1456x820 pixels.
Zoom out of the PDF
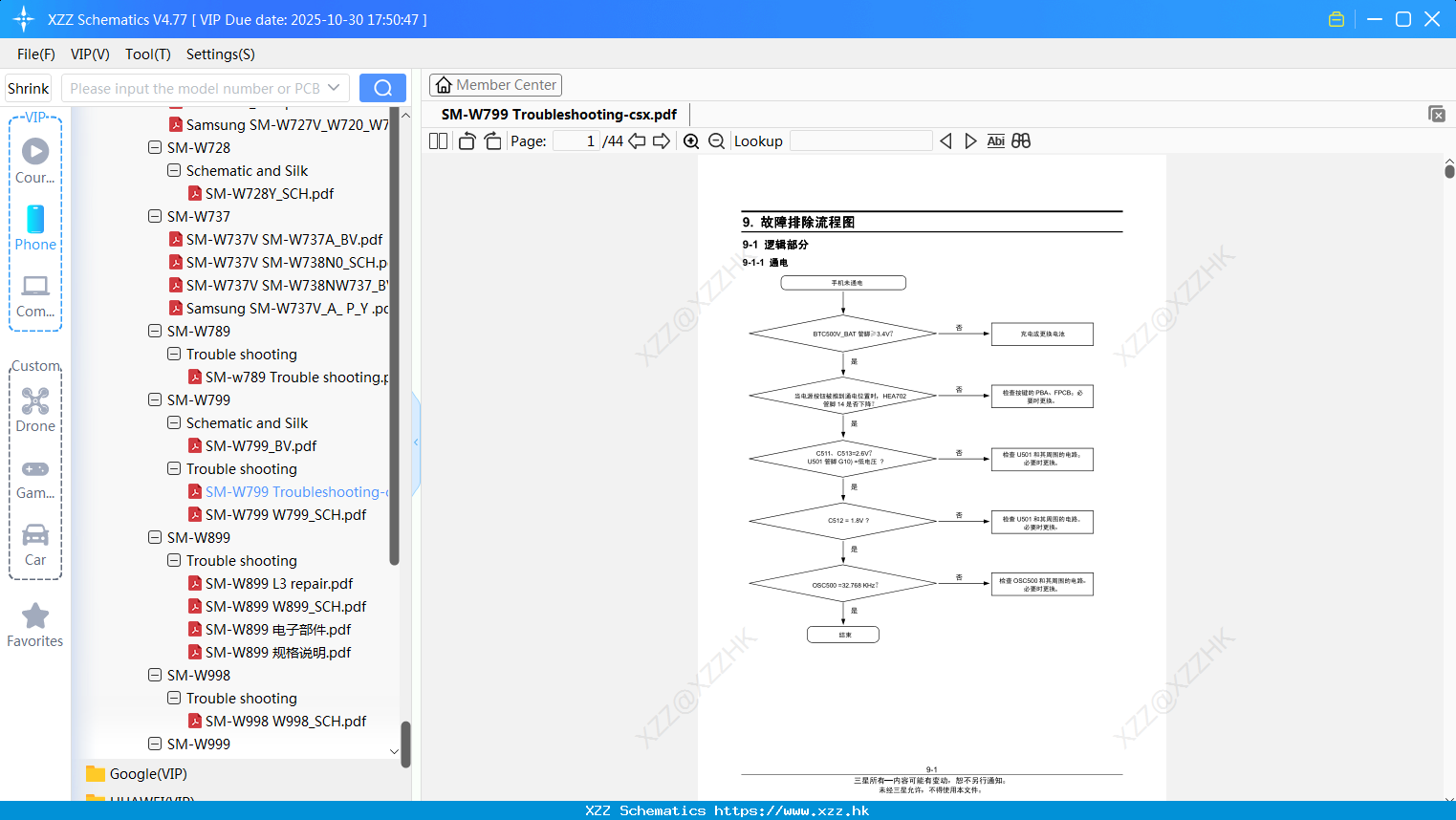(x=717, y=140)
